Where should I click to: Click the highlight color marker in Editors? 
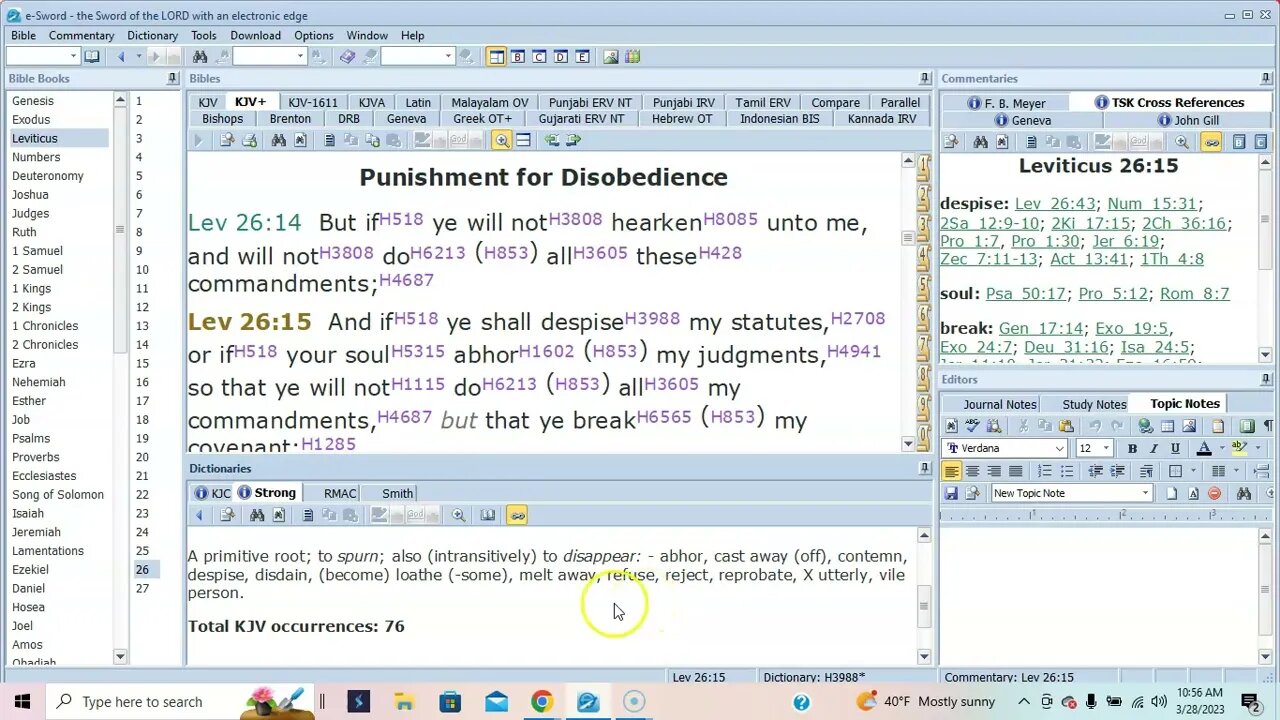click(1240, 448)
